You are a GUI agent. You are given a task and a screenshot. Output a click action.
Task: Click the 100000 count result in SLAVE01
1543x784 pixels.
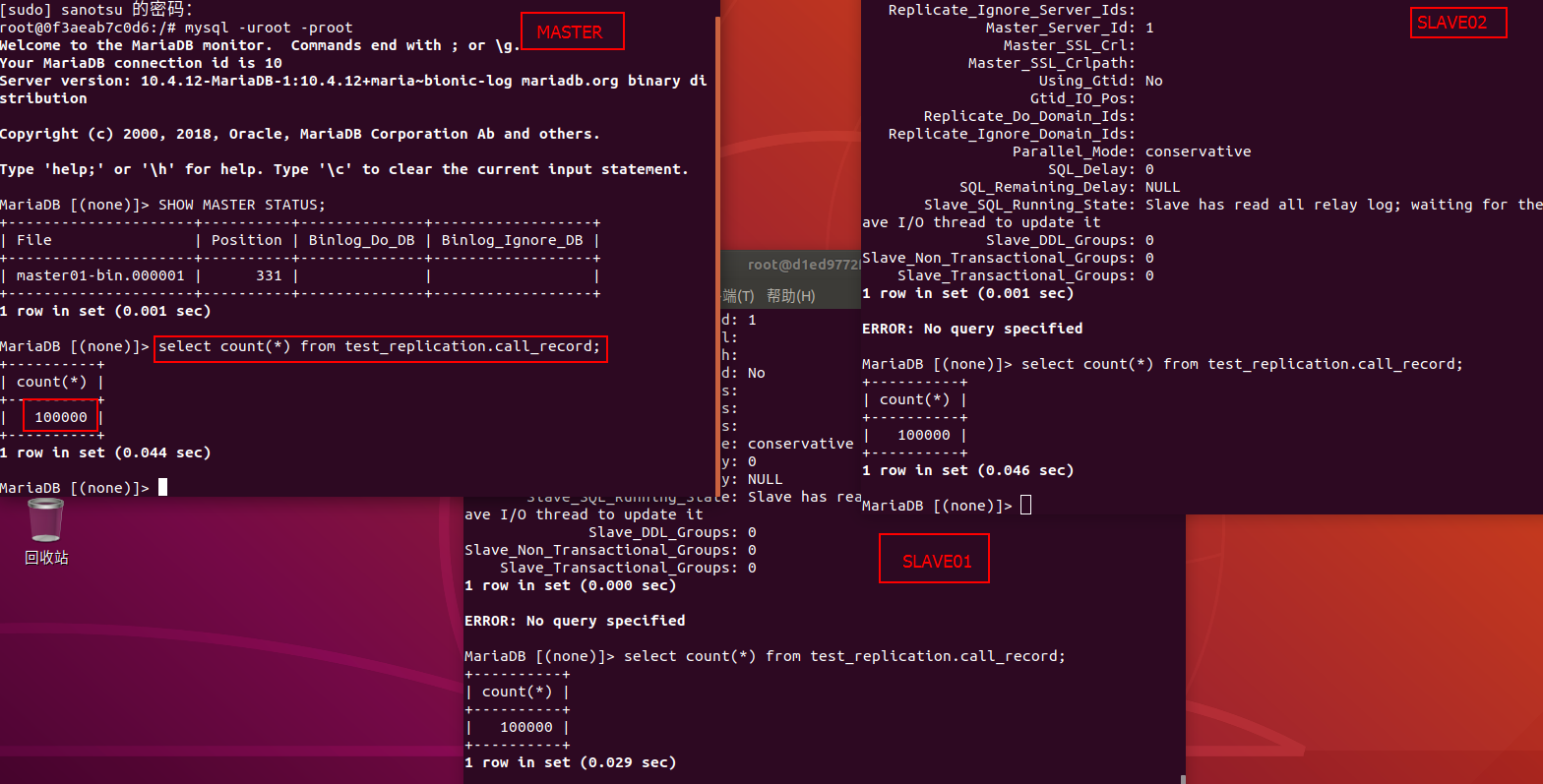coord(525,727)
